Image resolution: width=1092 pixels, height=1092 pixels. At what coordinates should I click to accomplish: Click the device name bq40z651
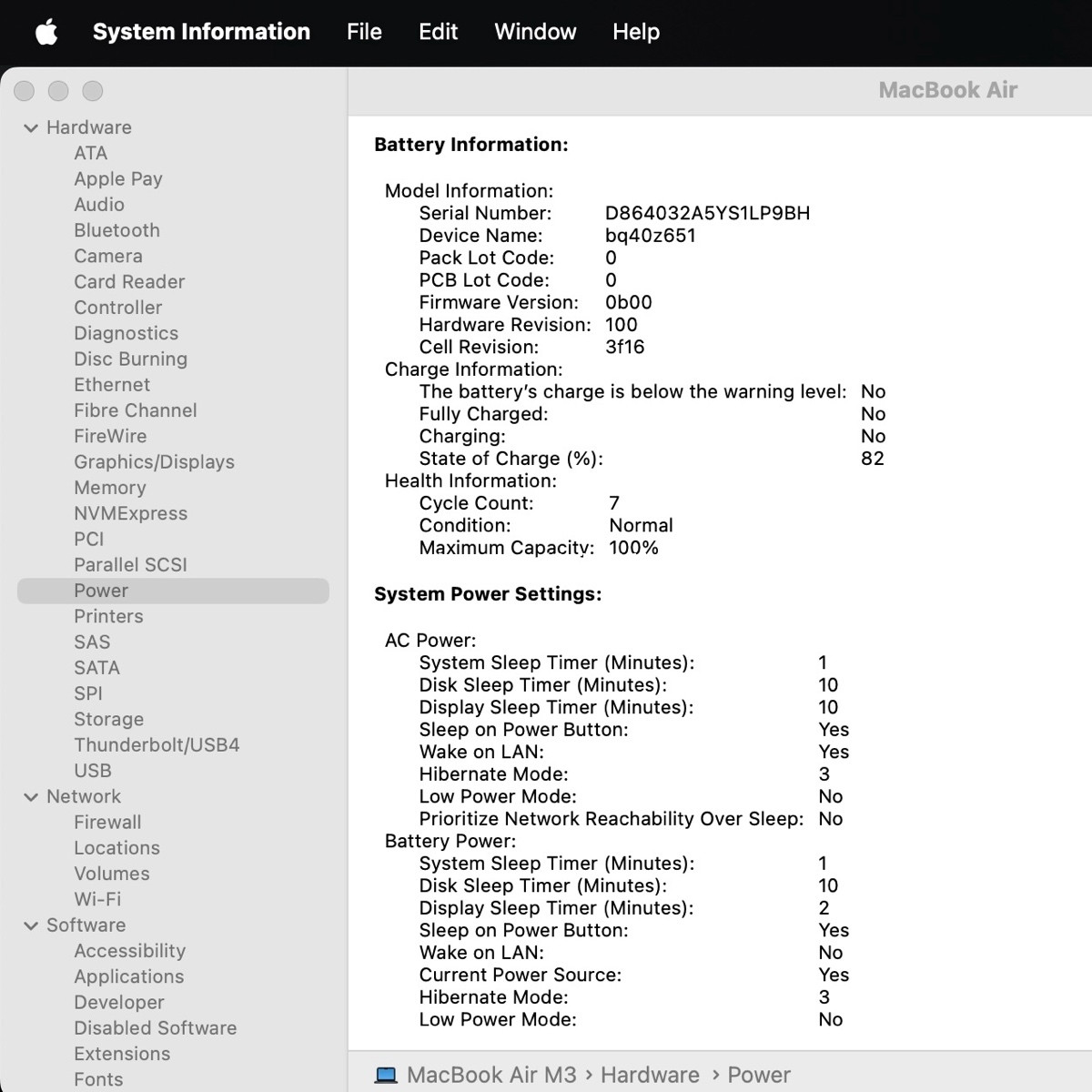[x=651, y=236]
